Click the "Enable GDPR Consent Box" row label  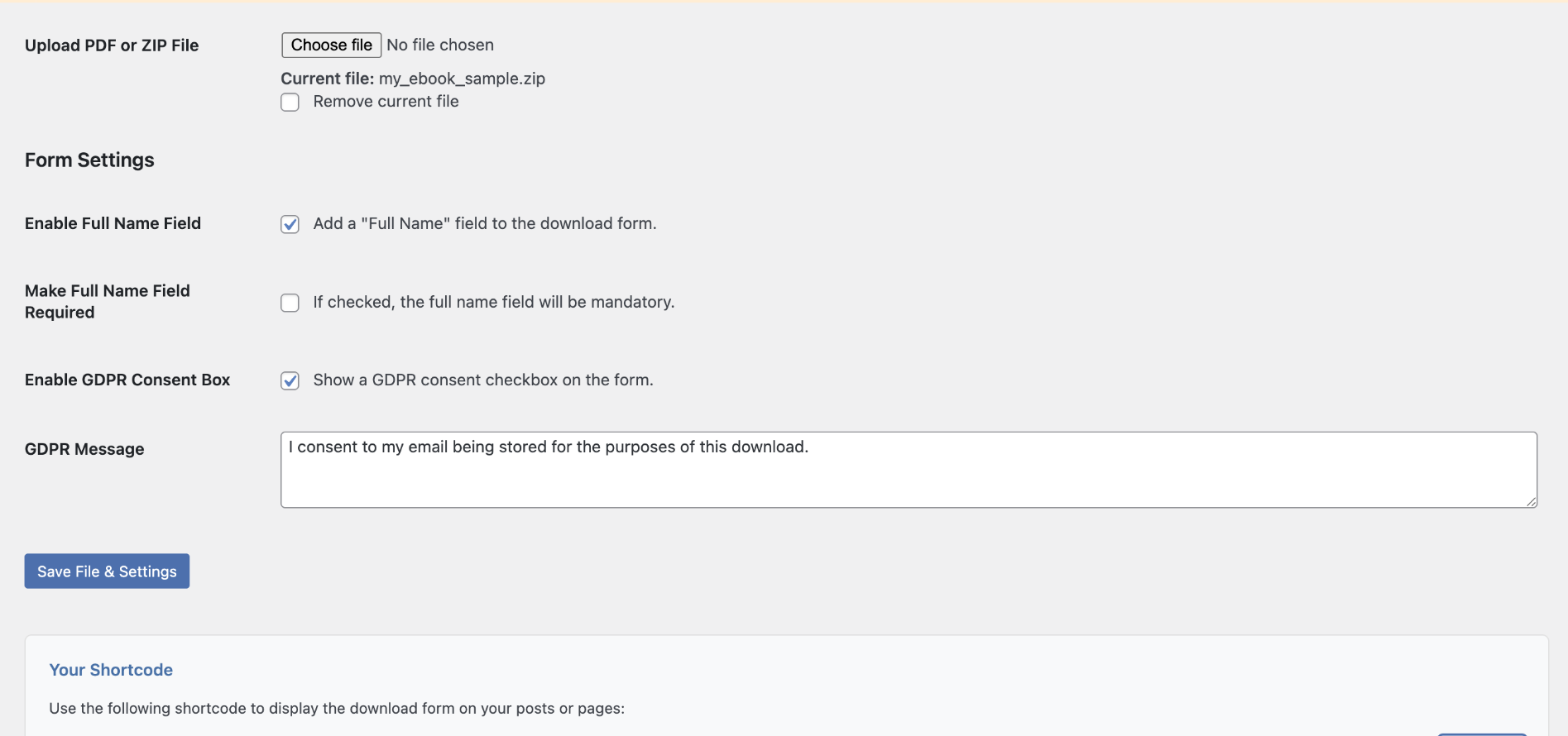coord(127,380)
